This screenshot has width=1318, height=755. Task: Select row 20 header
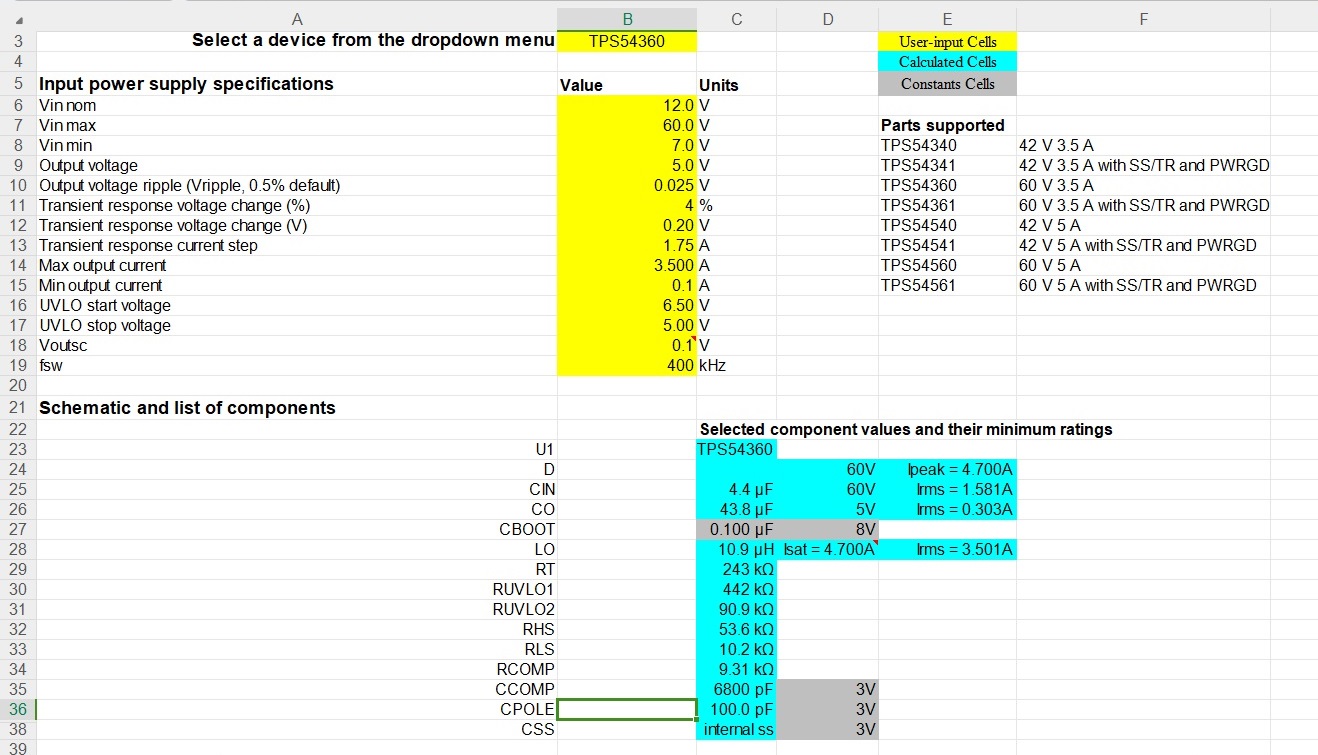pyautogui.click(x=18, y=385)
